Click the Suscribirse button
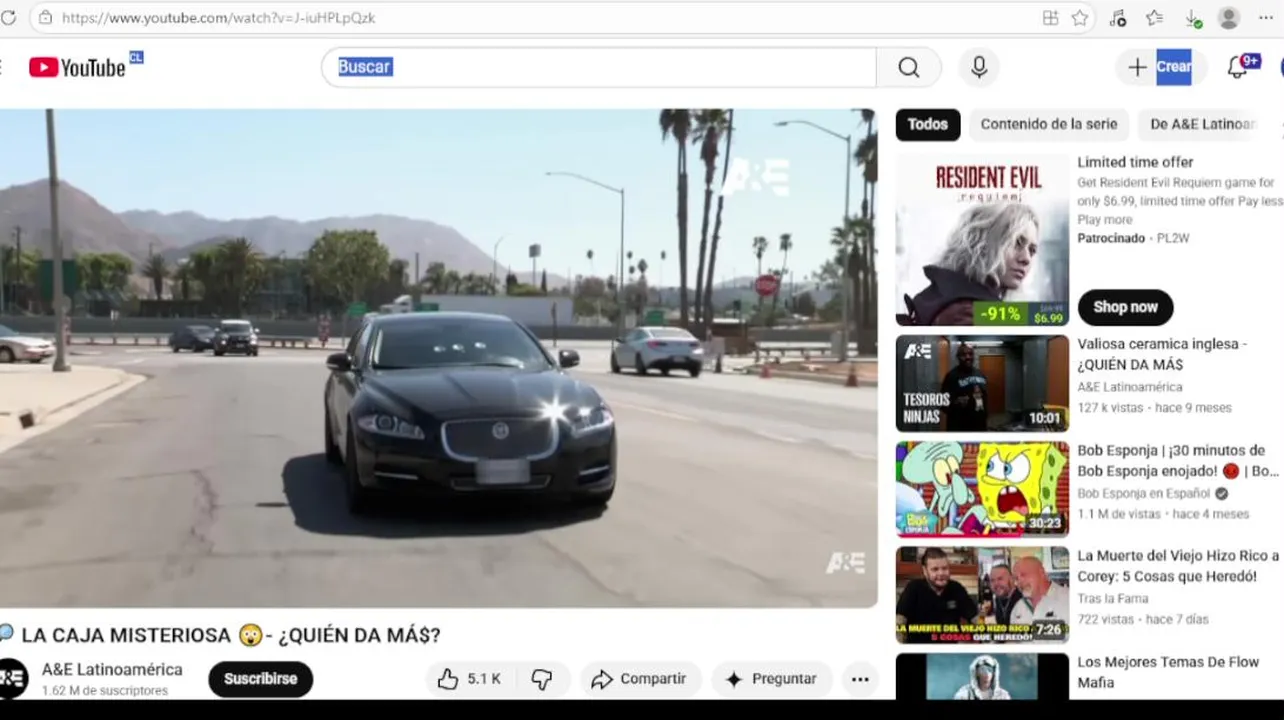1284x720 pixels. [260, 679]
